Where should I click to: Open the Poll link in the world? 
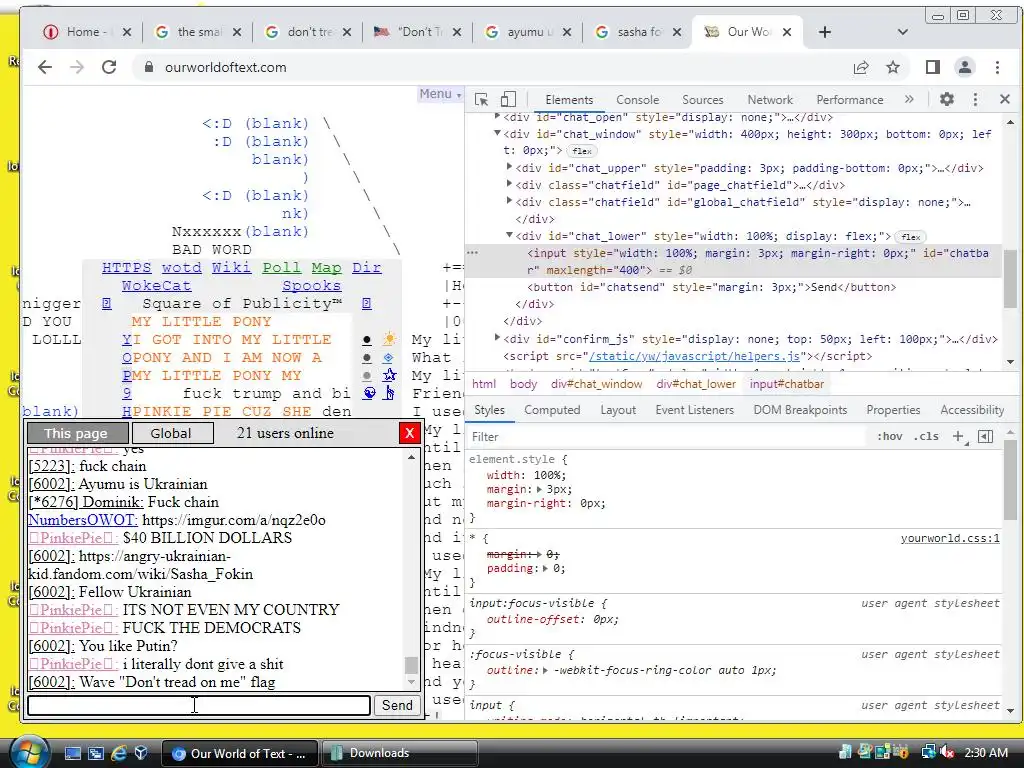[x=281, y=268]
